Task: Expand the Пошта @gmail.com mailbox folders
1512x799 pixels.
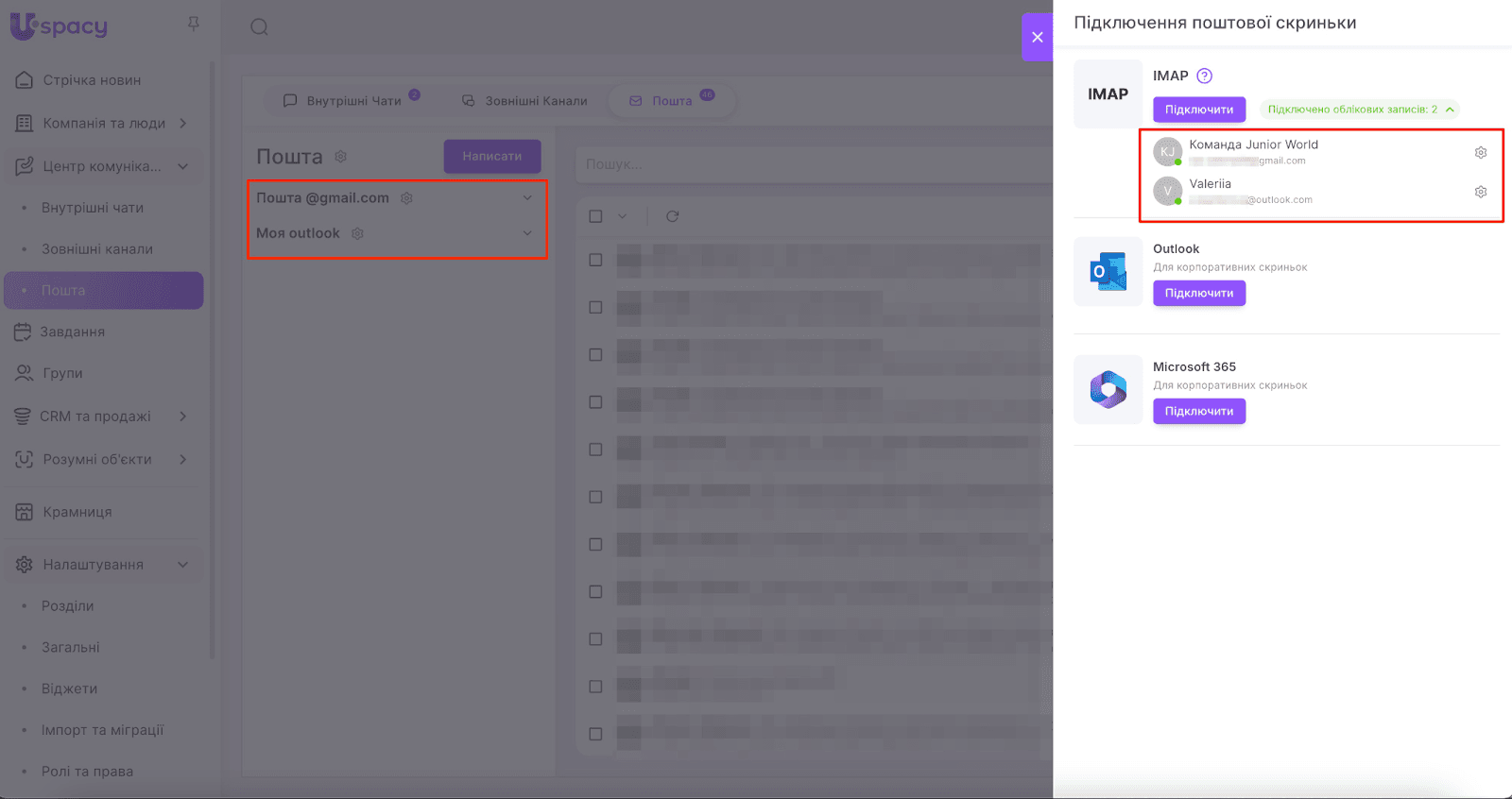Action: [x=527, y=198]
